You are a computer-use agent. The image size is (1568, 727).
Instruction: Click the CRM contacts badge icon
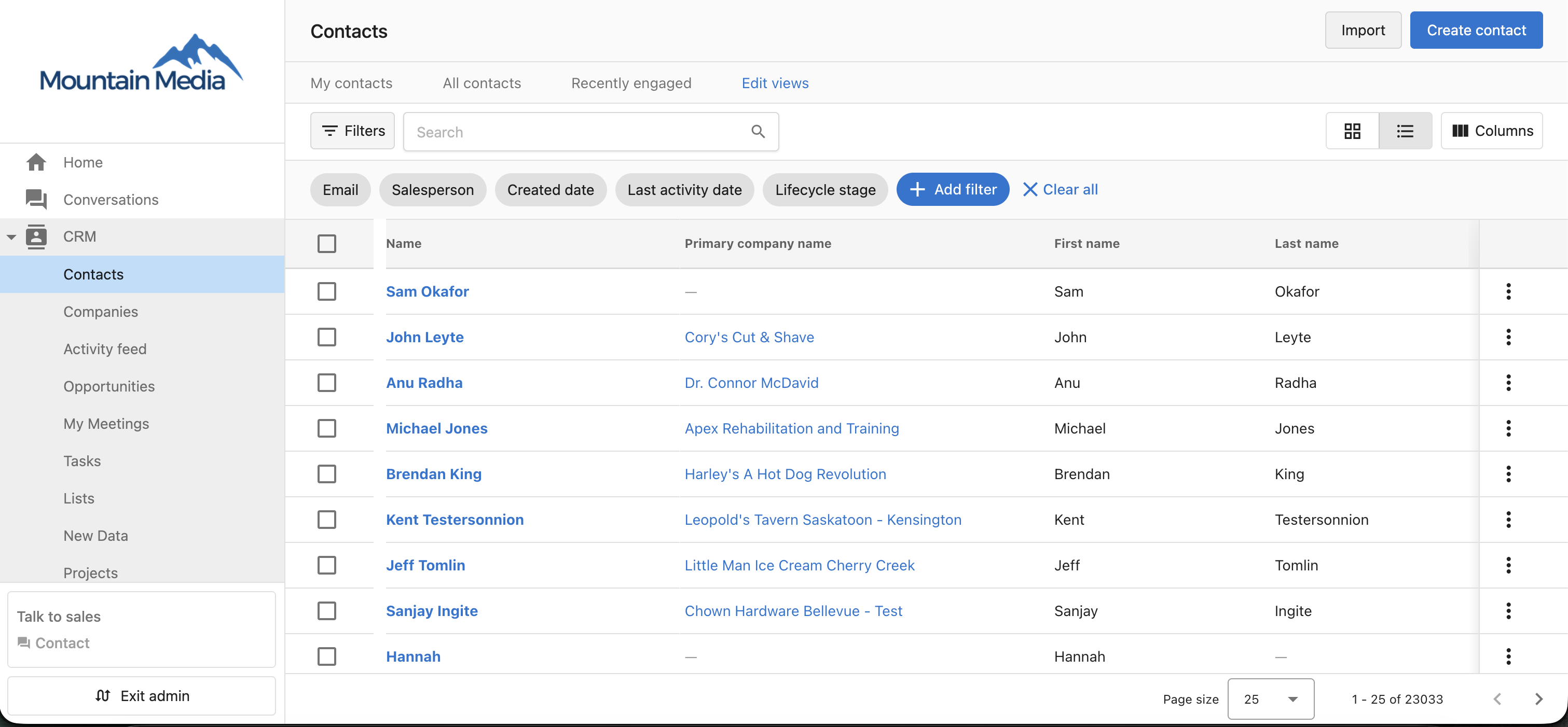[x=36, y=236]
